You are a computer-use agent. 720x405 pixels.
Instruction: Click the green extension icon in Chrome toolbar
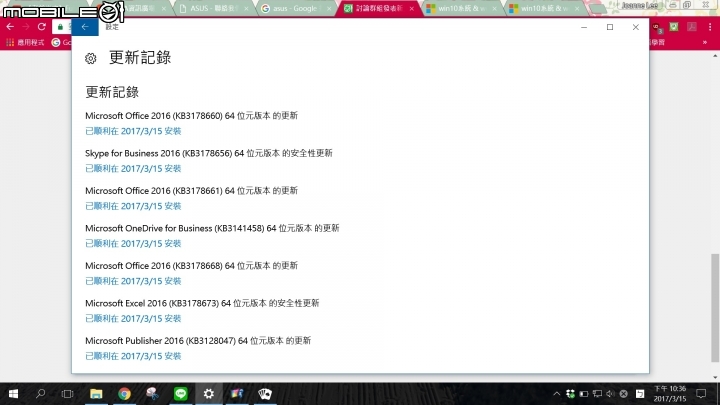tap(674, 27)
